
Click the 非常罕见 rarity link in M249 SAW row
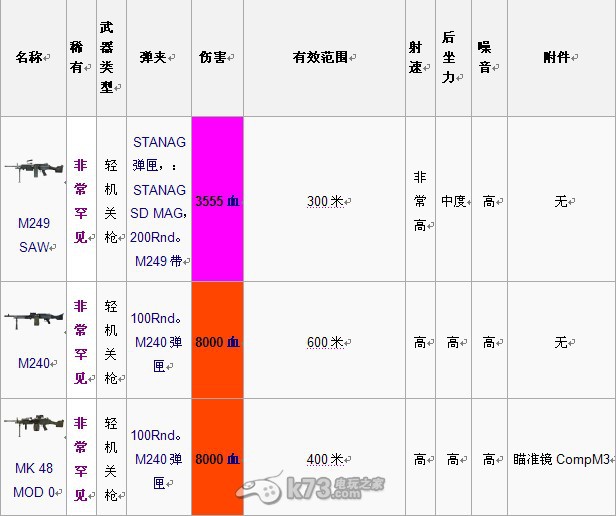80,200
